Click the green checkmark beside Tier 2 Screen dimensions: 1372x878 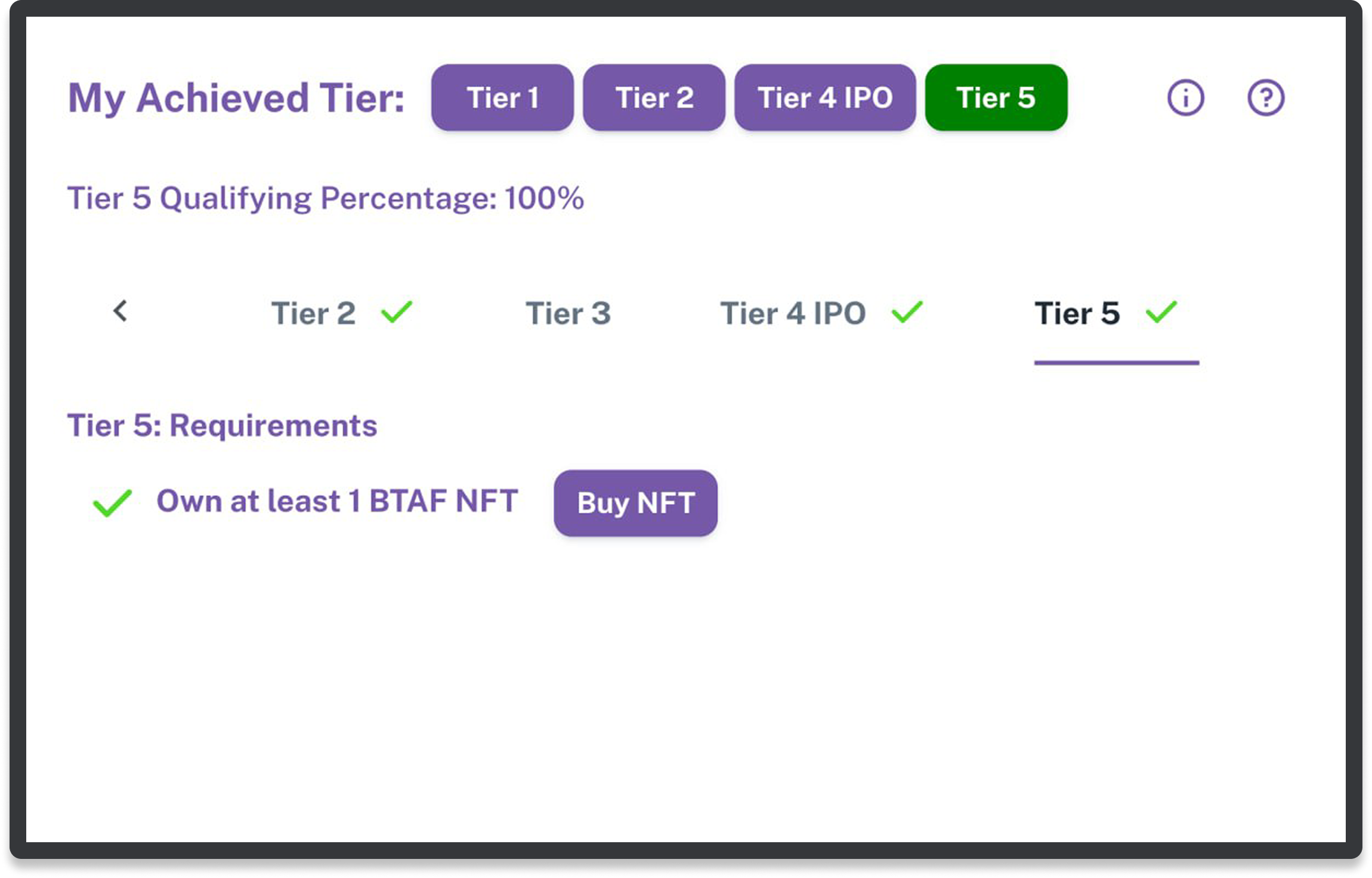pyautogui.click(x=398, y=311)
